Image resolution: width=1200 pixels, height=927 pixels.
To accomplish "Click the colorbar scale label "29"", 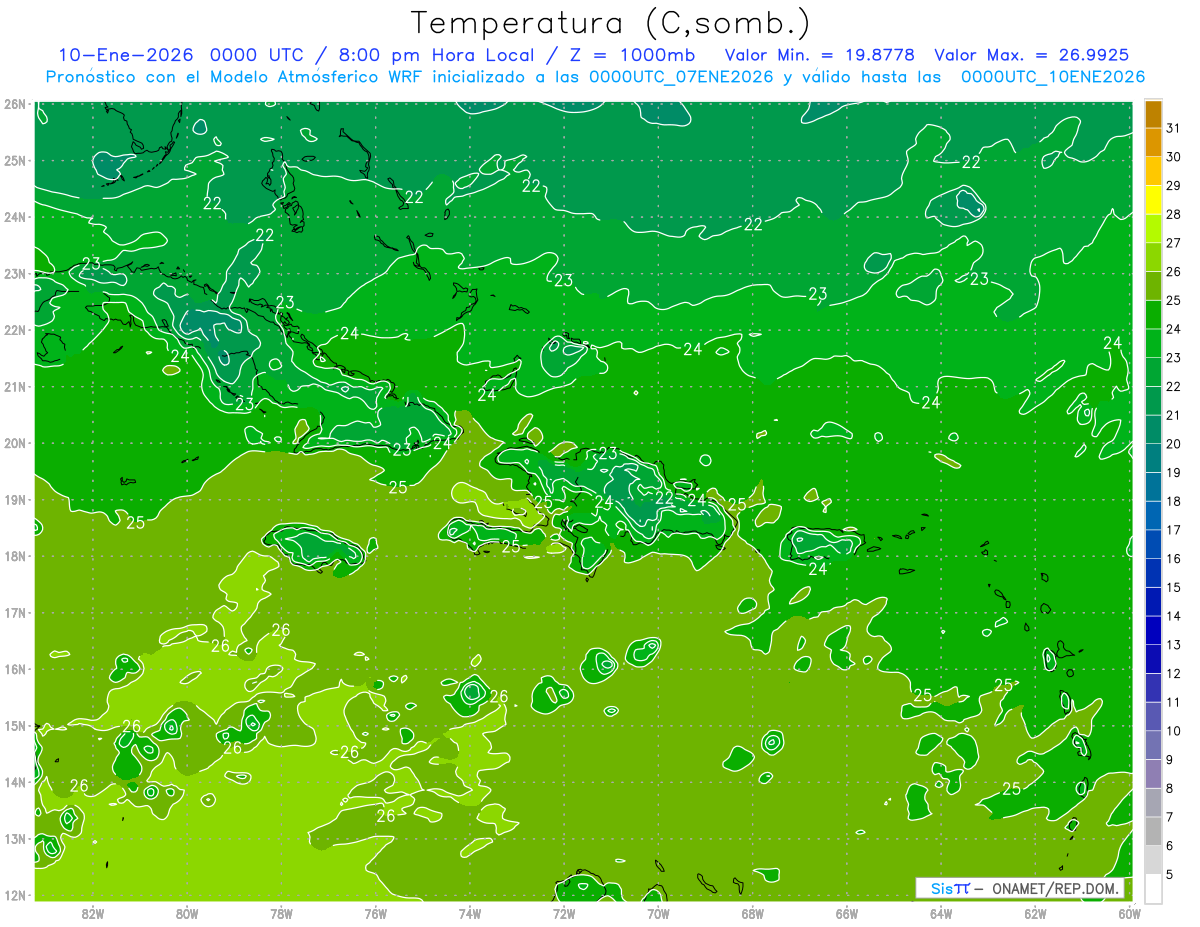I will point(1174,186).
